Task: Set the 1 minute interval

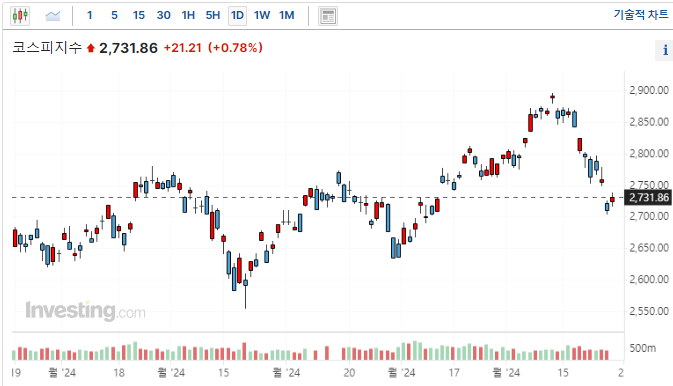Action: (89, 15)
